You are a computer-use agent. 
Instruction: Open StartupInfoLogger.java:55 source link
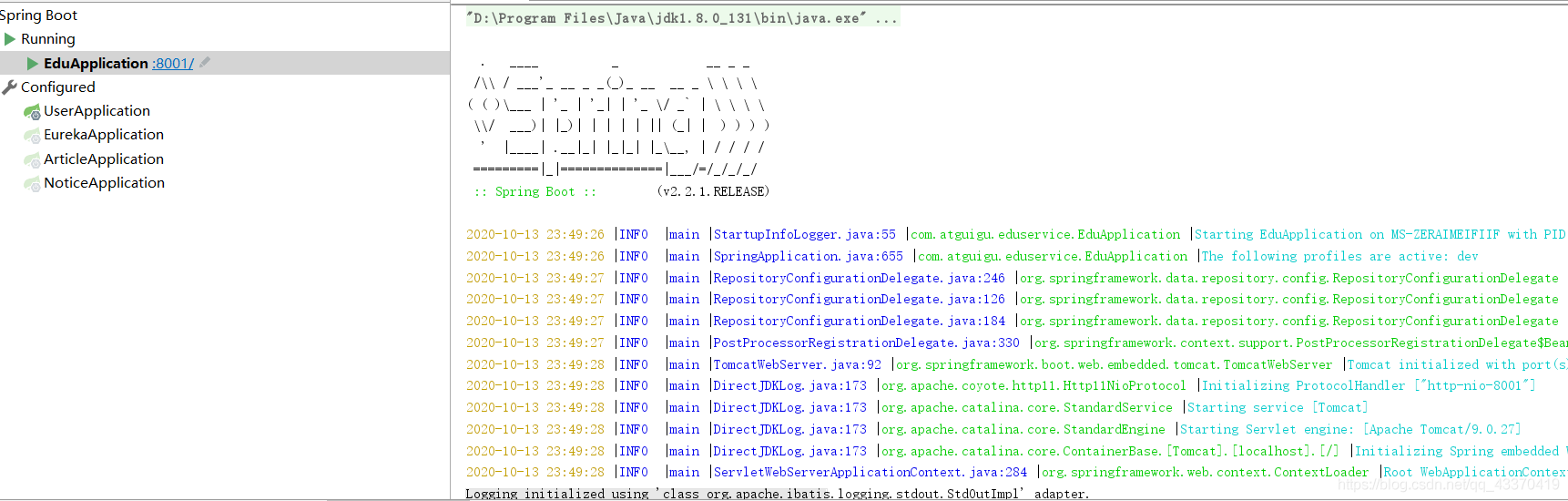pyautogui.click(x=804, y=235)
